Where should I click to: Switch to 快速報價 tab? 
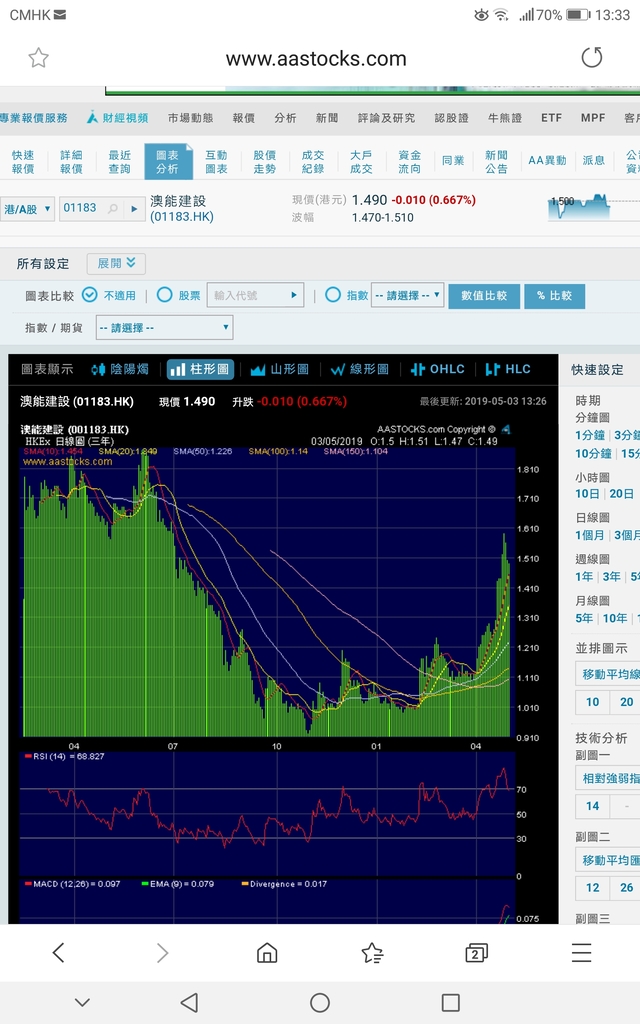23,162
